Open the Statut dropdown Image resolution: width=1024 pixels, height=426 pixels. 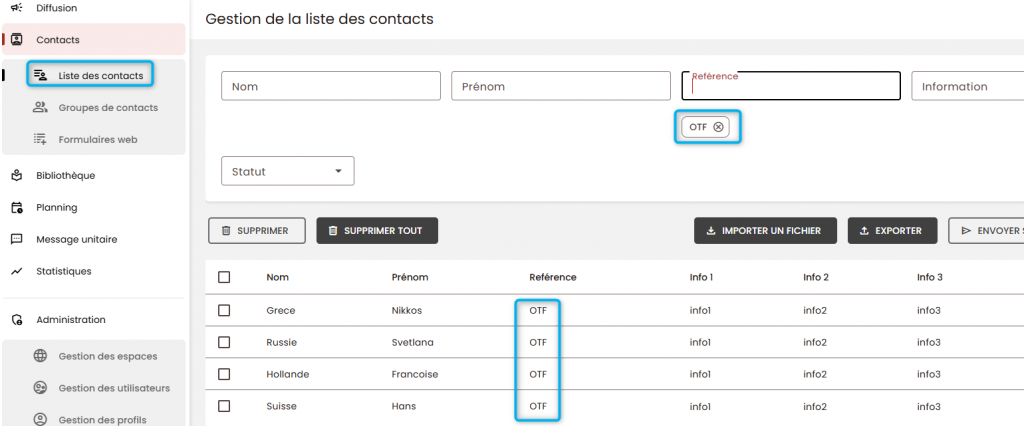coord(288,171)
